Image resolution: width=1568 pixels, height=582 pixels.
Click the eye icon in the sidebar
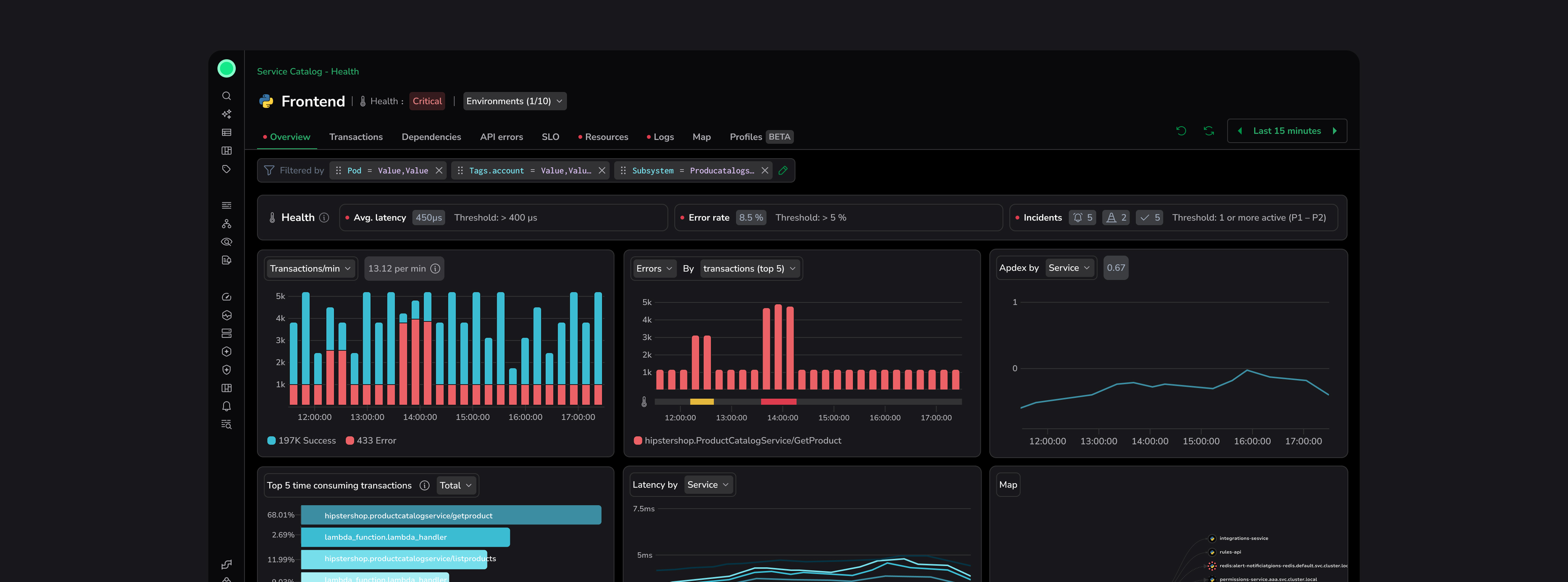click(x=227, y=242)
